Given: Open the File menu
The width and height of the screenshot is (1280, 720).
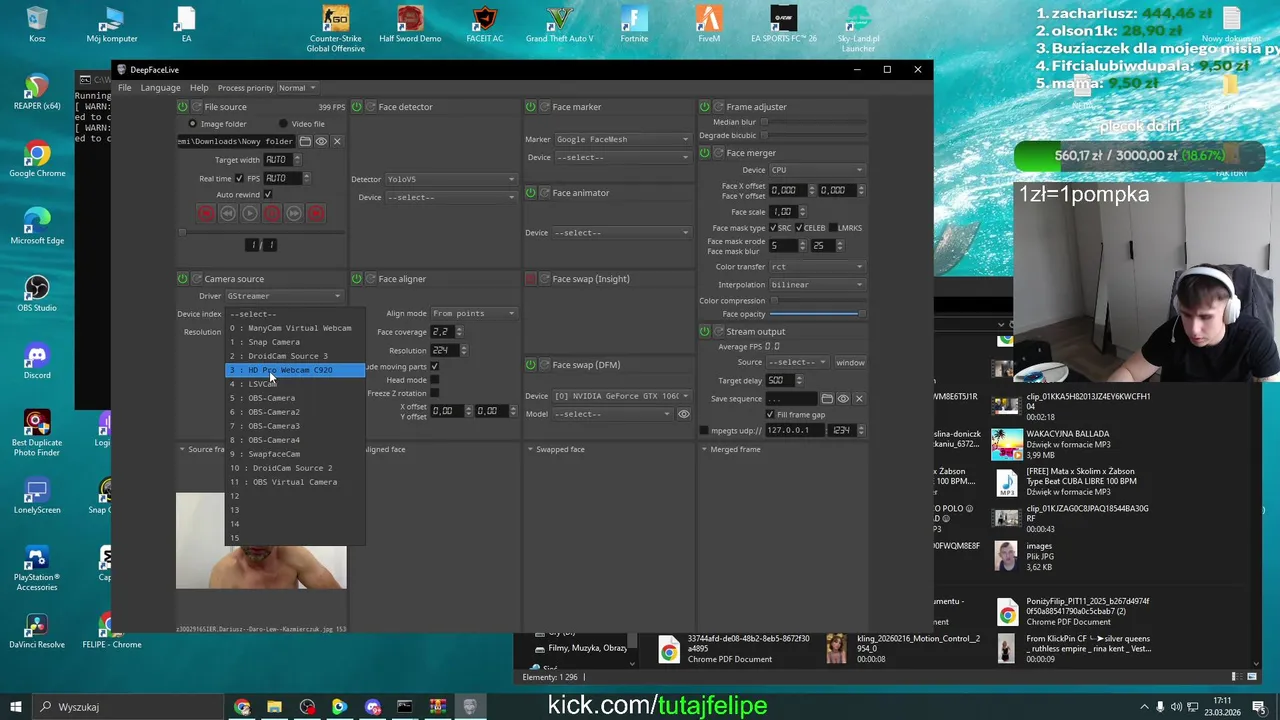Looking at the screenshot, I should pyautogui.click(x=124, y=88).
